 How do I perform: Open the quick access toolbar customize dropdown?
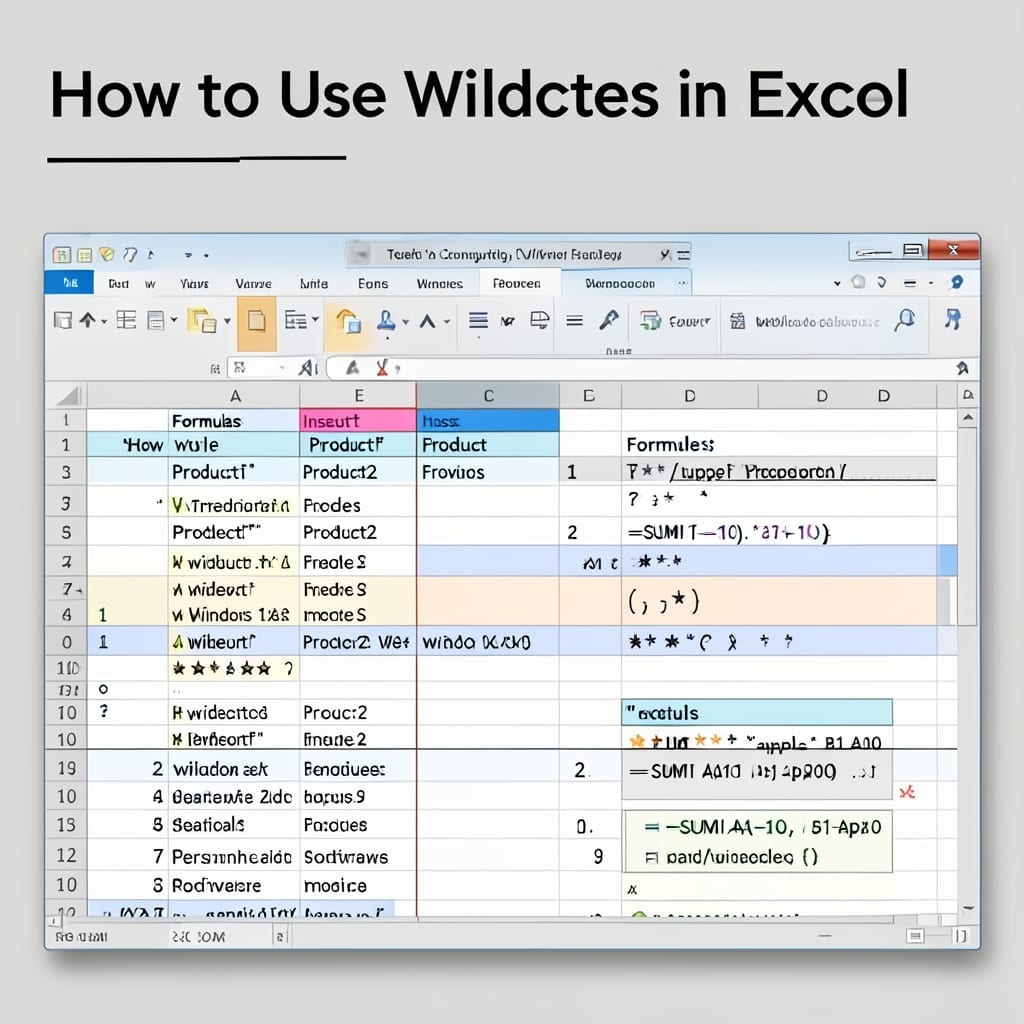(188, 255)
